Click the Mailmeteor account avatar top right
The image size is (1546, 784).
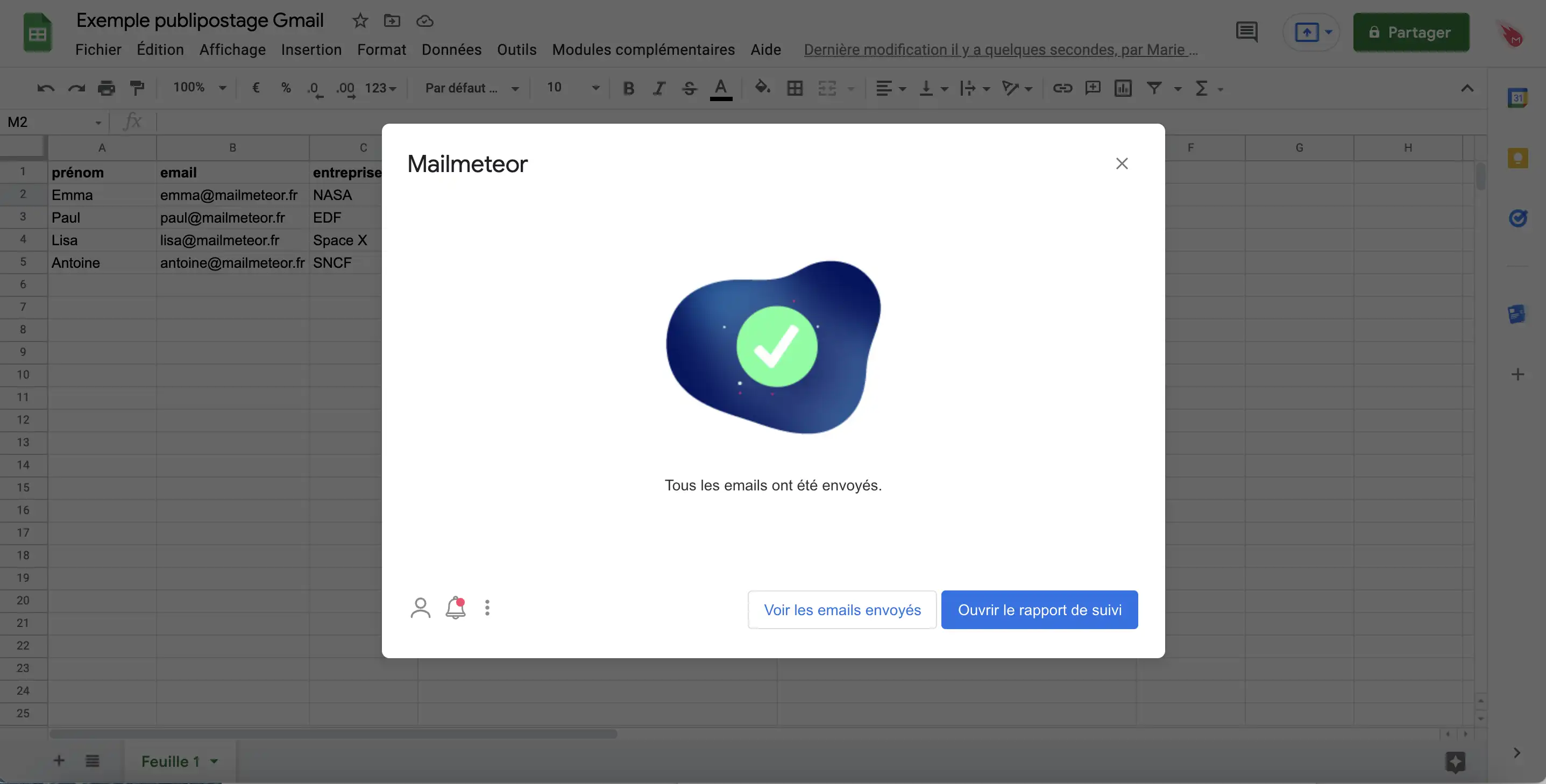coord(1511,34)
